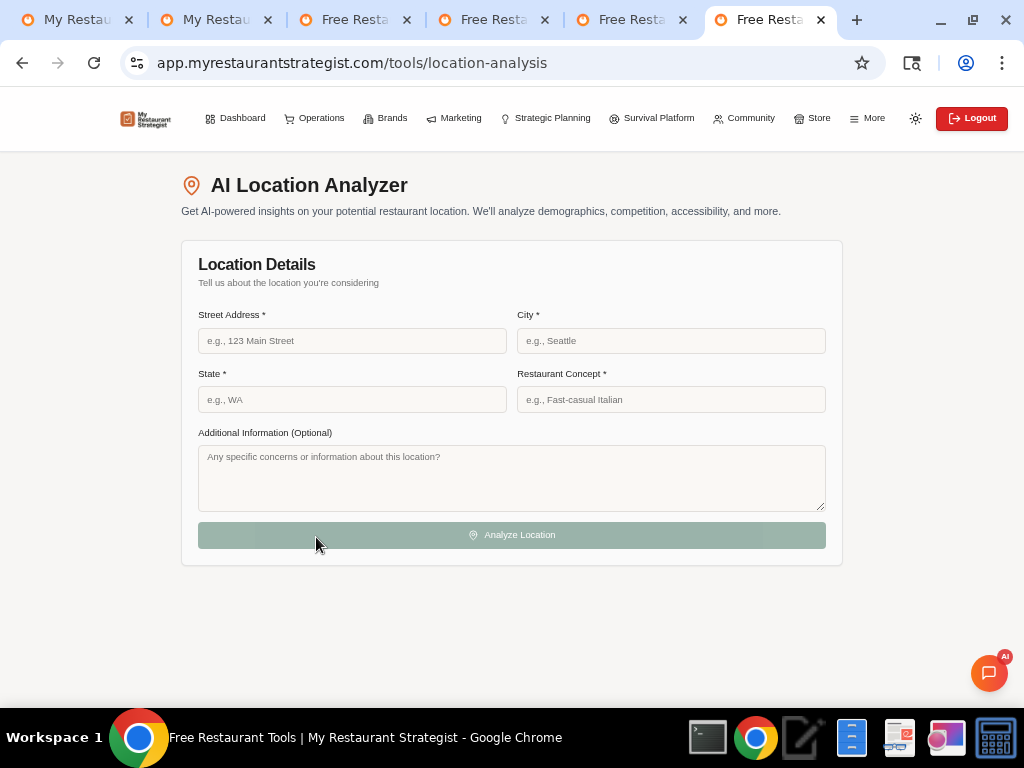Open Chrome from the Ubuntu dock
Viewport: 1024px width, 768px height.
(755, 737)
